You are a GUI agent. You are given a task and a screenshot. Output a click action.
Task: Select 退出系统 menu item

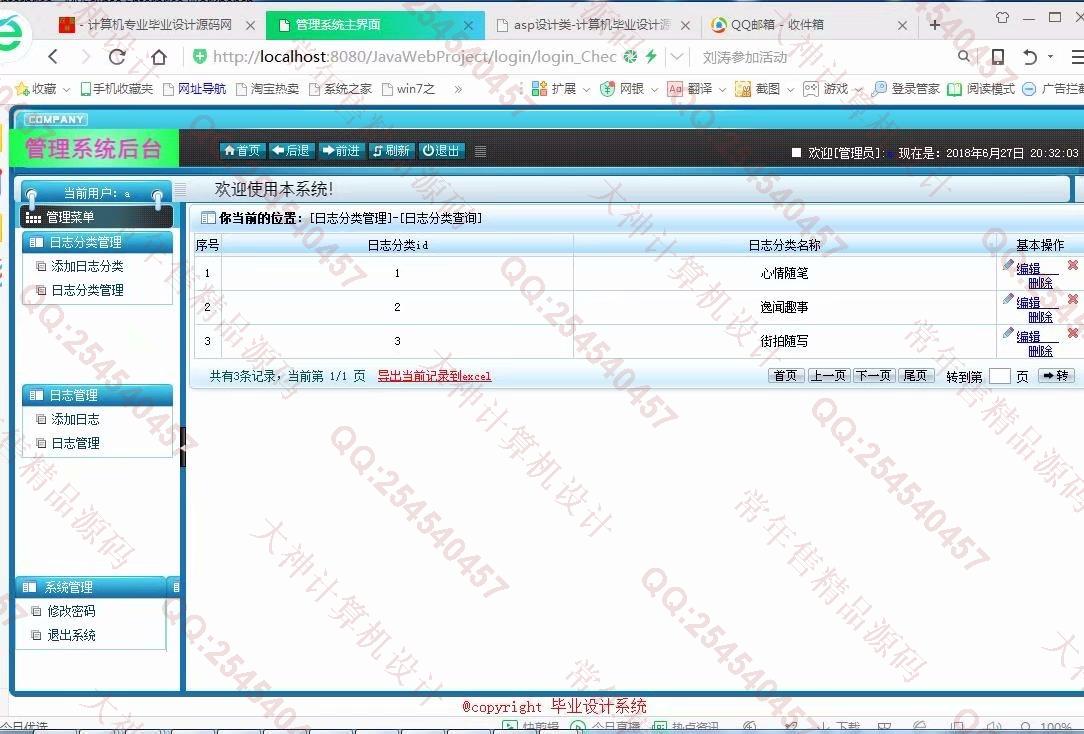pyautogui.click(x=71, y=635)
